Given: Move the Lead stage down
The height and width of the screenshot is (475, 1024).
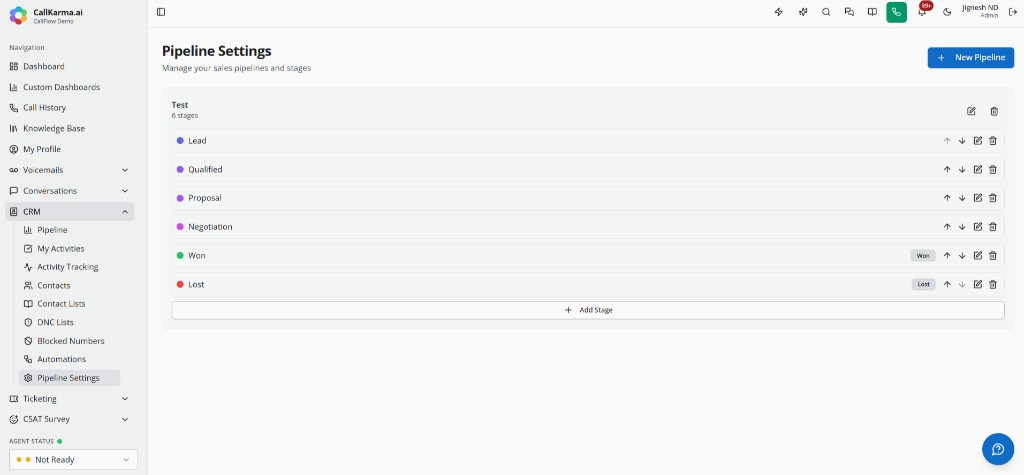Looking at the screenshot, I should coord(962,140).
